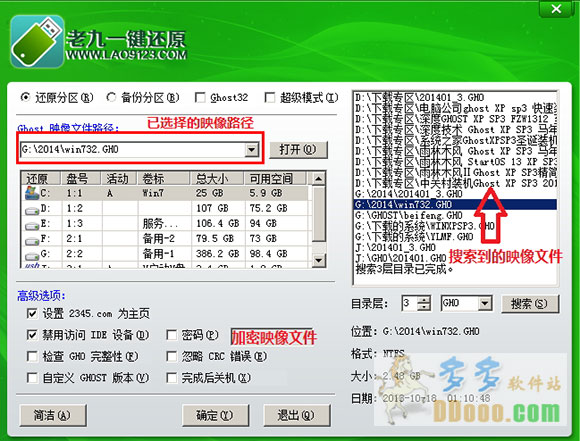Click the 还原 column header

40,179
